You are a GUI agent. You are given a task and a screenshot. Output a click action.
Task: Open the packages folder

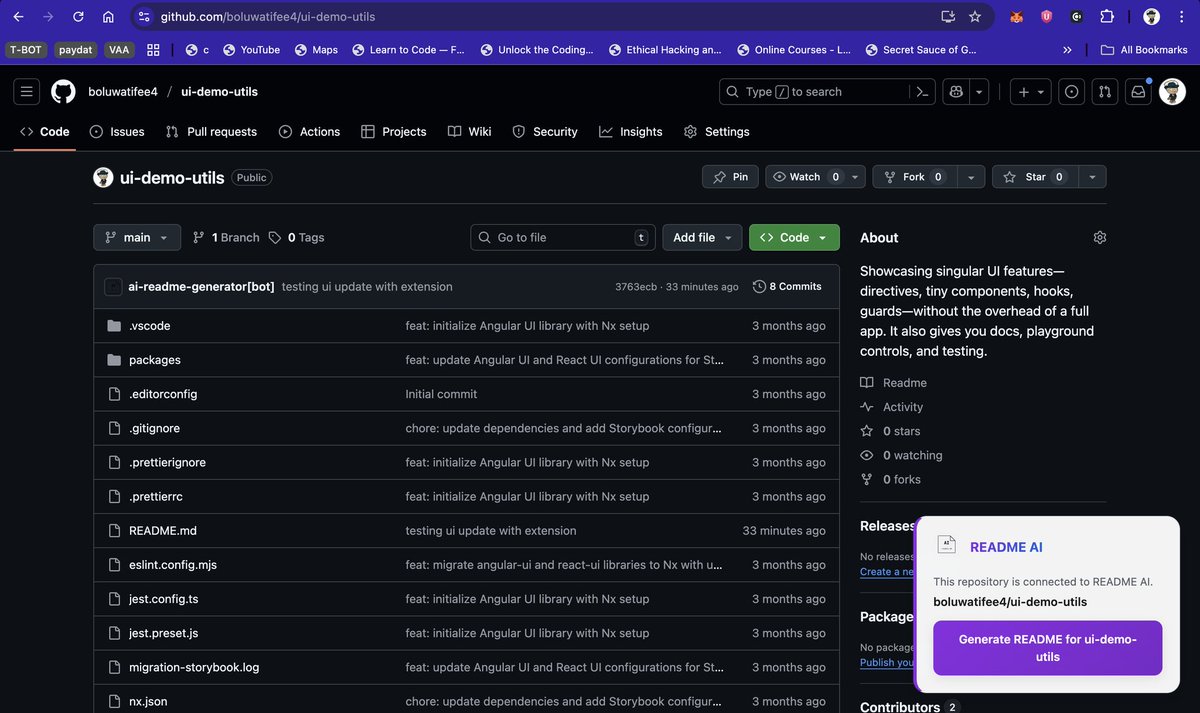point(155,360)
